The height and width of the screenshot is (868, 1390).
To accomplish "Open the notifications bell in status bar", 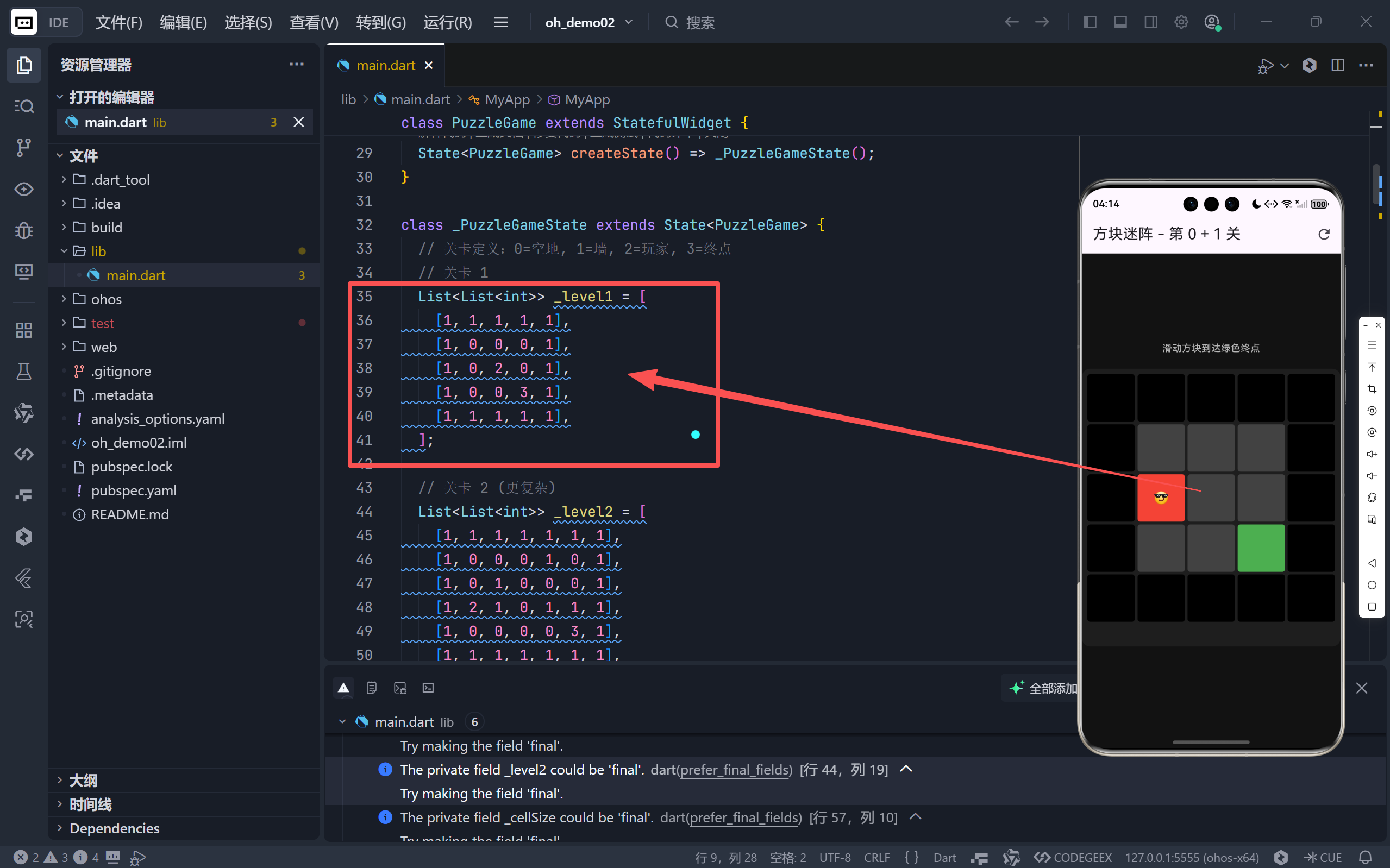I will pyautogui.click(x=1366, y=857).
